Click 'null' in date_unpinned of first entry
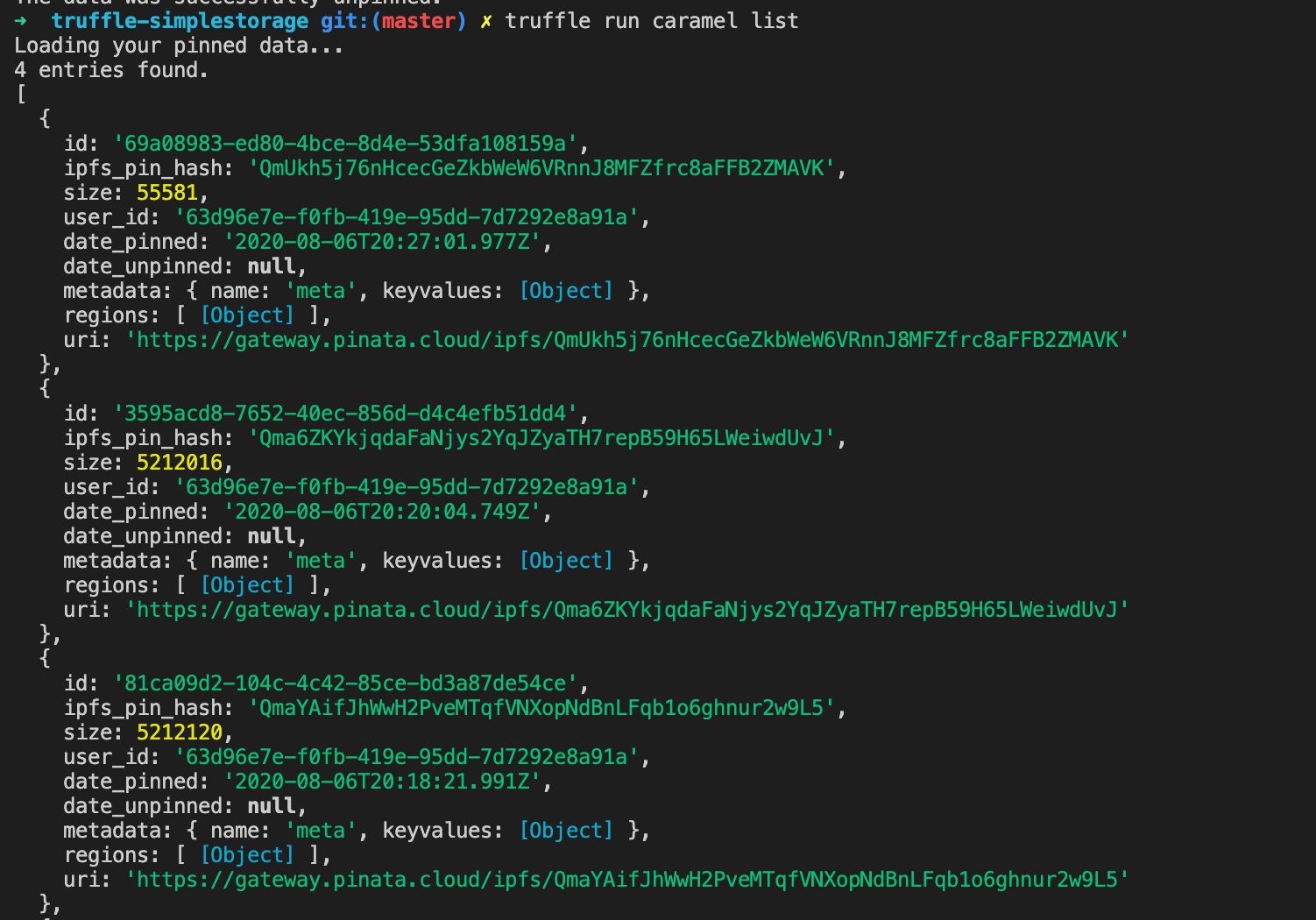 coord(272,266)
